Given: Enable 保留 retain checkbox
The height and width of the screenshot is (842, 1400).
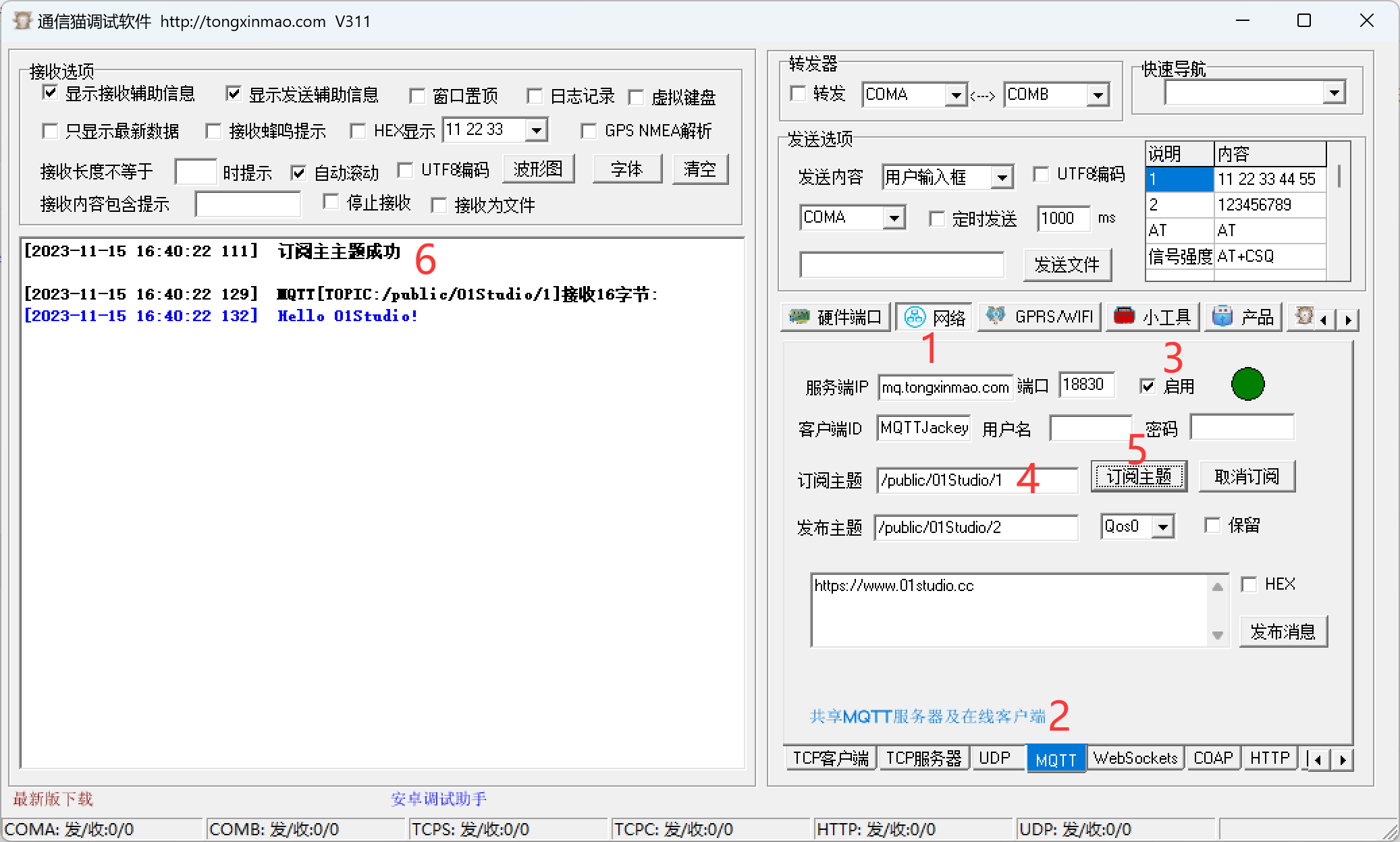Looking at the screenshot, I should [x=1212, y=525].
